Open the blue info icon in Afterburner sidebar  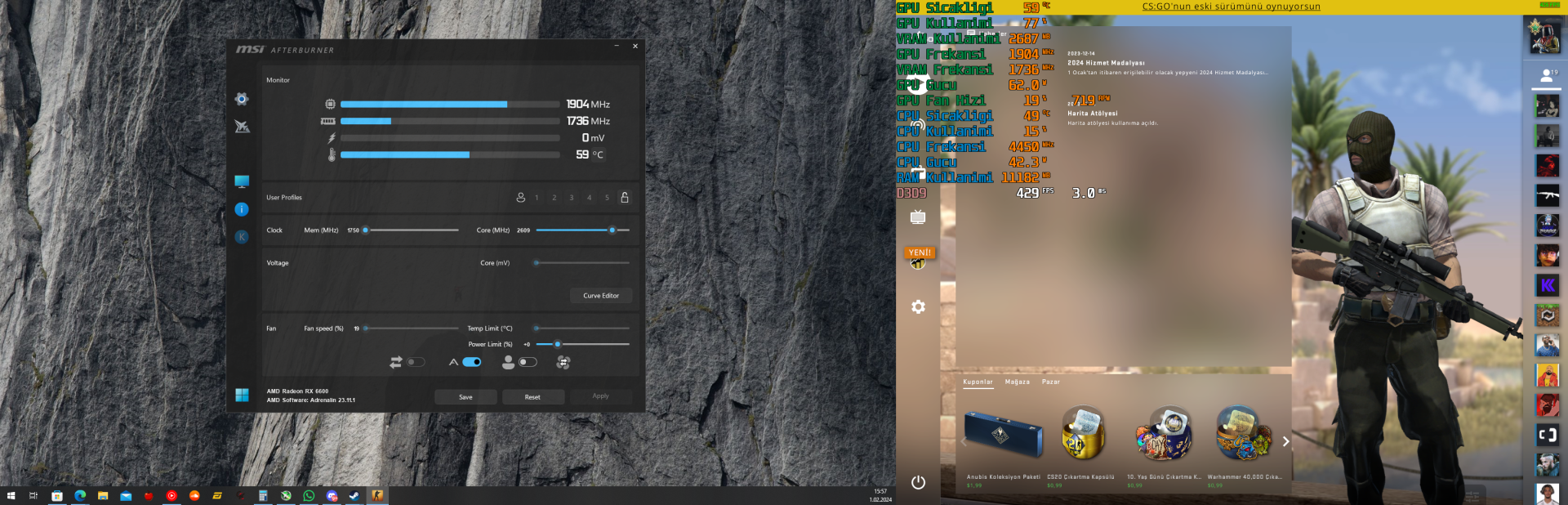pyautogui.click(x=242, y=209)
